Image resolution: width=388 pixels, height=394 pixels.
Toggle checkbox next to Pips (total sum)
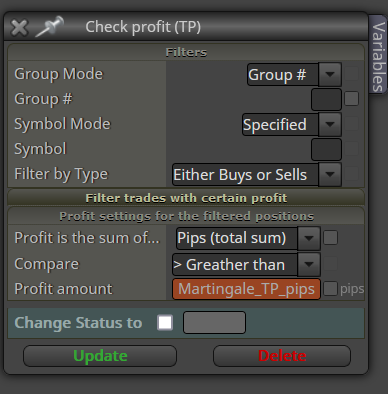click(x=330, y=238)
